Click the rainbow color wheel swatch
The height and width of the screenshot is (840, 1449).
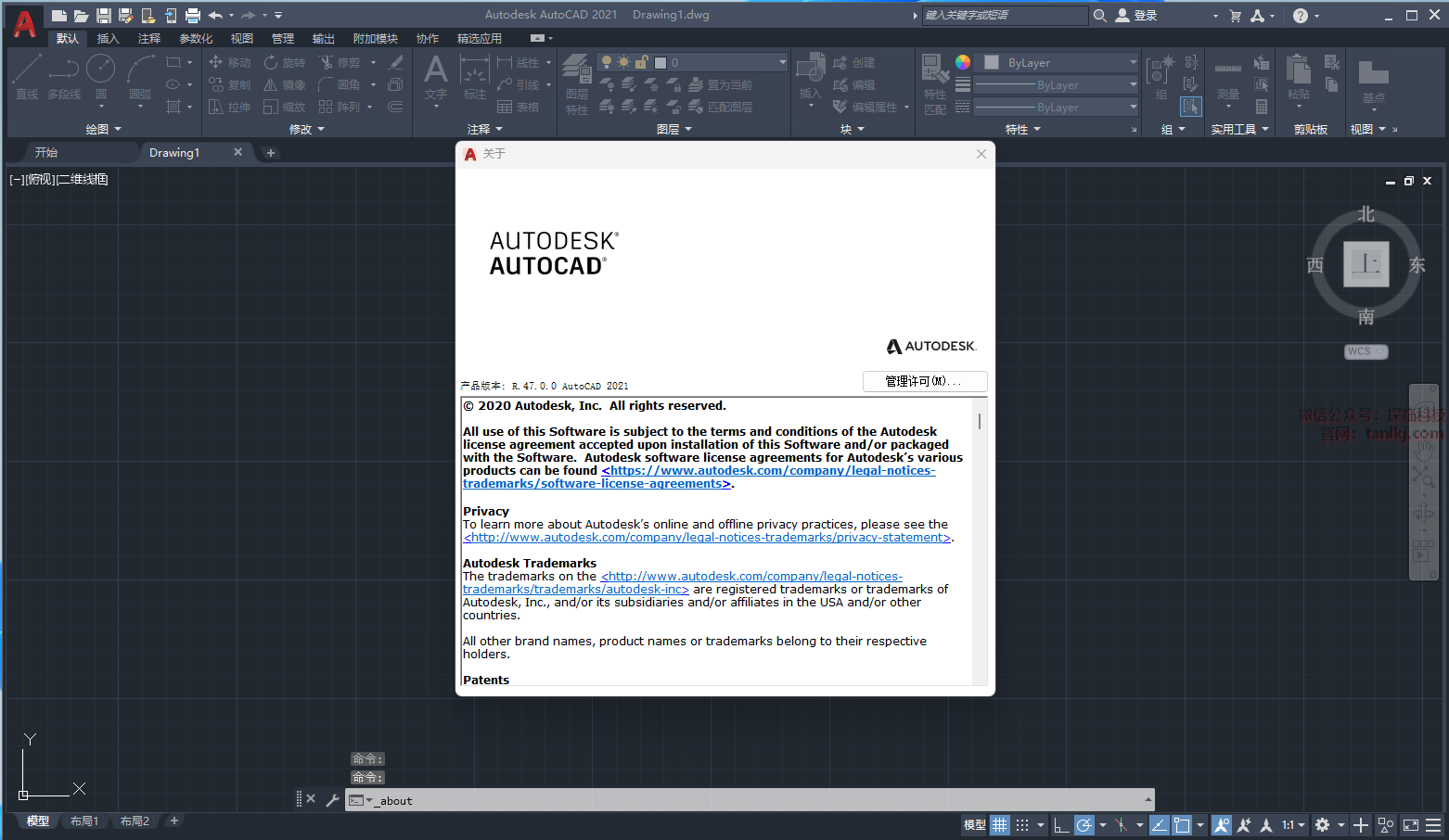(x=963, y=62)
